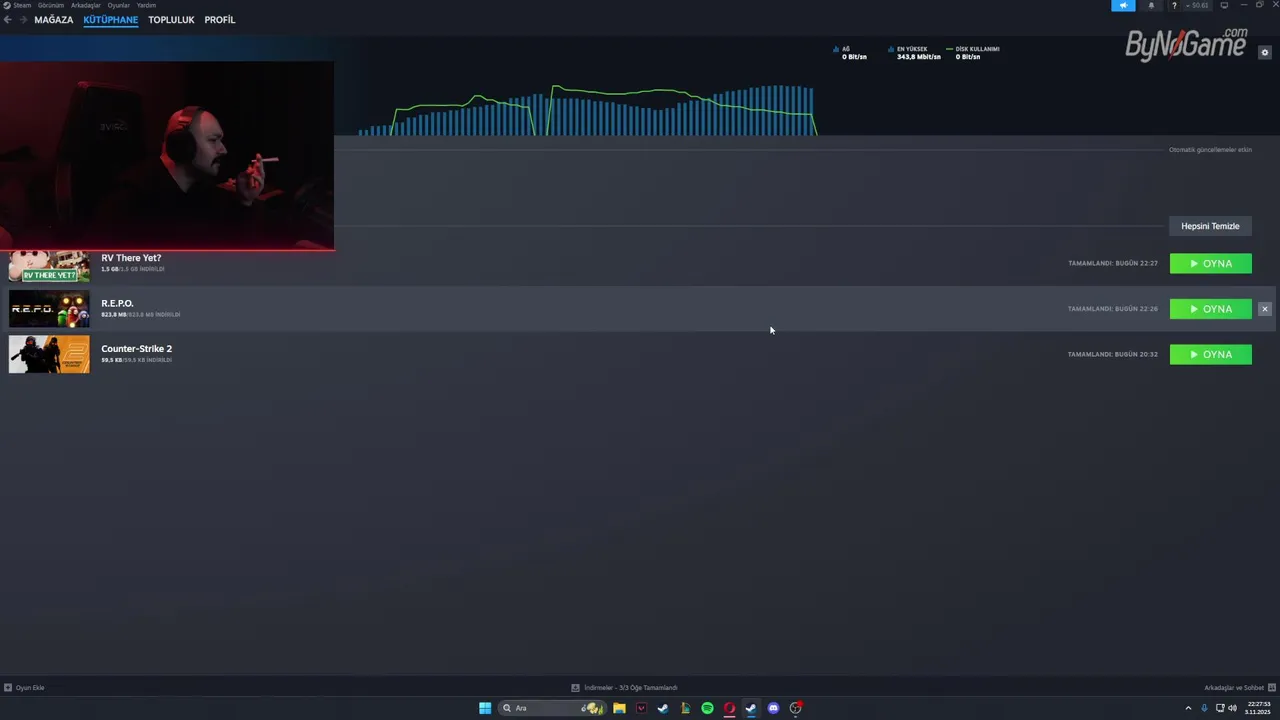Open the Steam announcements megaphone icon
Screen dimensions: 1280x720
point(1123,5)
